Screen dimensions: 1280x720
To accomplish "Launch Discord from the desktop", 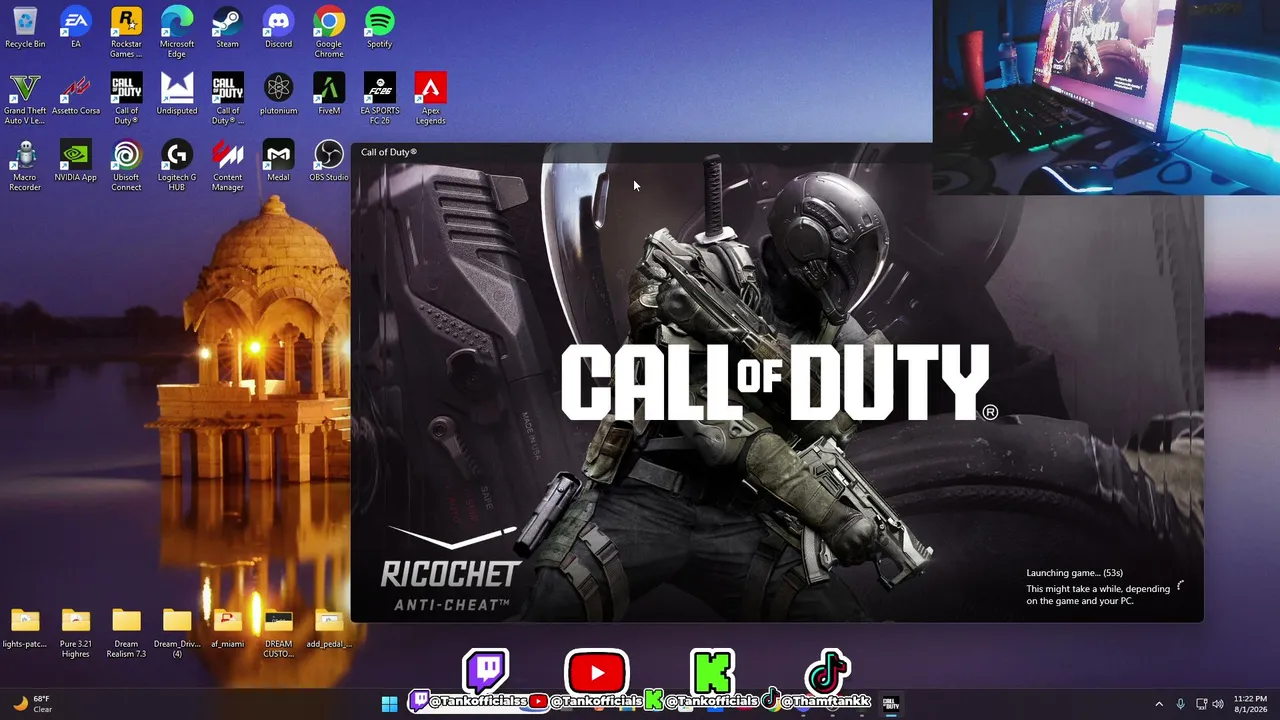I will [278, 28].
